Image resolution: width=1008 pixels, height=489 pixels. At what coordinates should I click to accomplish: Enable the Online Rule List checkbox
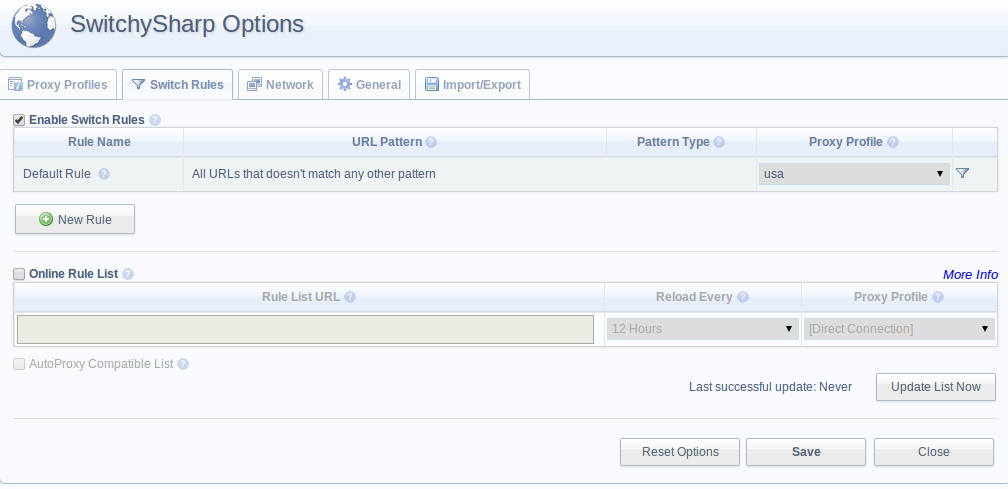[x=19, y=274]
